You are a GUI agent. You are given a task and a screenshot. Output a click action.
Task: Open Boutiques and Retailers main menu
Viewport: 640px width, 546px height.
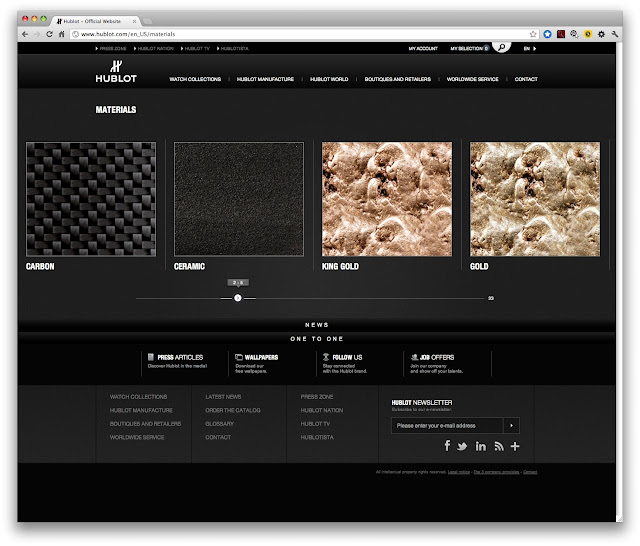(398, 79)
